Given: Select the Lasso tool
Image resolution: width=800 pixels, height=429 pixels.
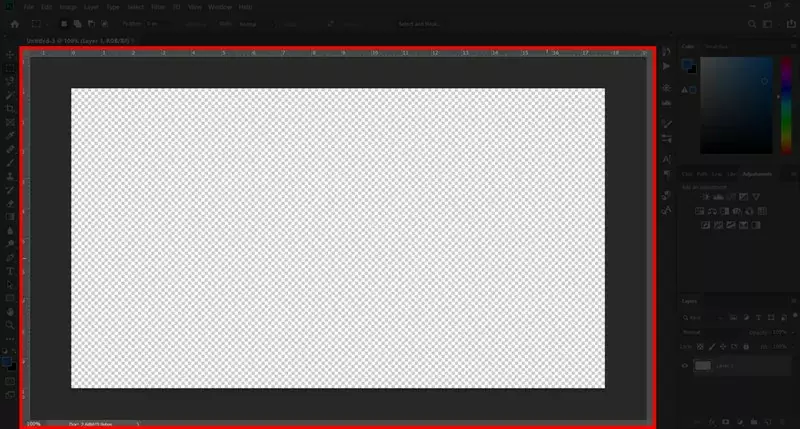Looking at the screenshot, I should [10, 82].
